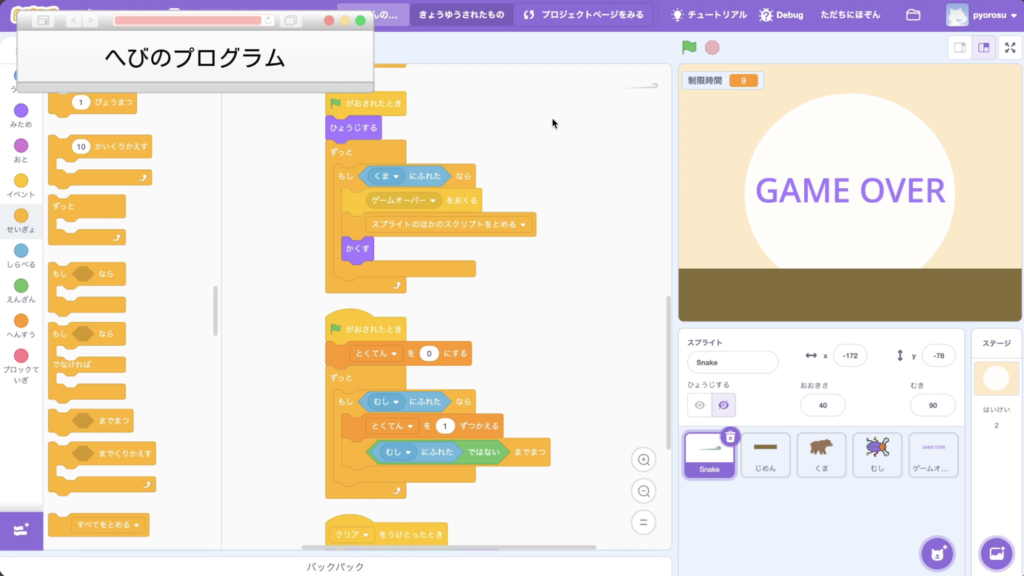Image resolution: width=1024 pixels, height=576 pixels.
Task: Show the sprite using the eye toggle
Action: (x=699, y=405)
